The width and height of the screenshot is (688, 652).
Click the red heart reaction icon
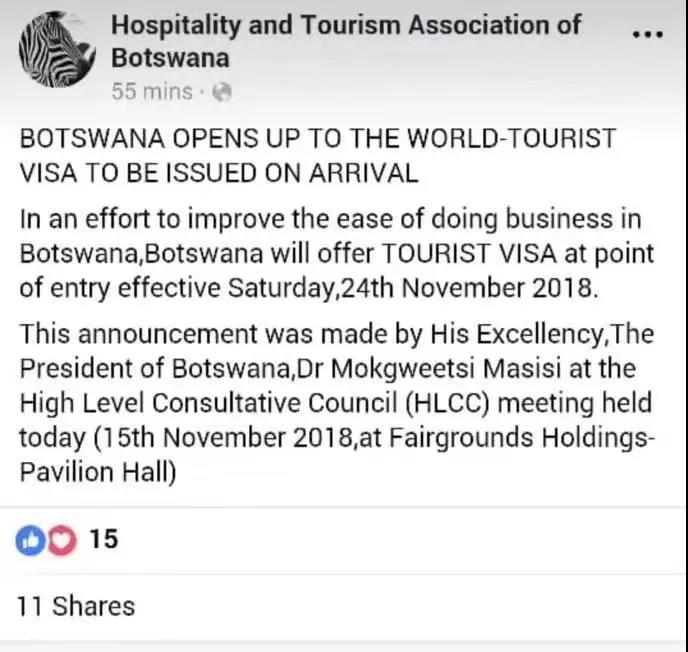pos(61,540)
